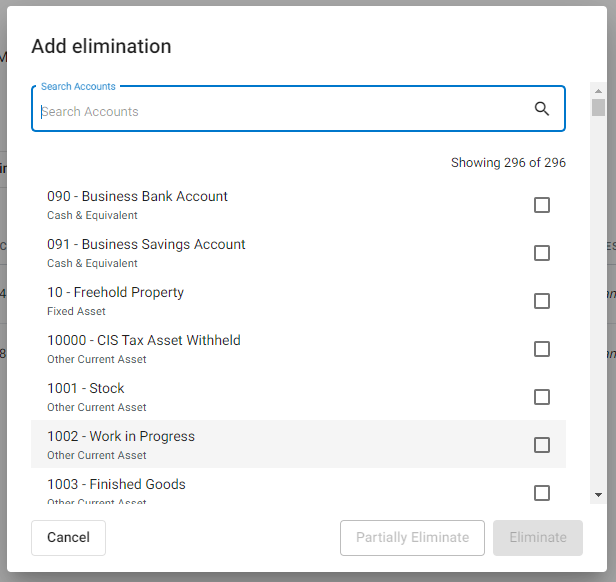Click the '10 - Freehold Property' account name
The height and width of the screenshot is (582, 616).
pyautogui.click(x=116, y=292)
